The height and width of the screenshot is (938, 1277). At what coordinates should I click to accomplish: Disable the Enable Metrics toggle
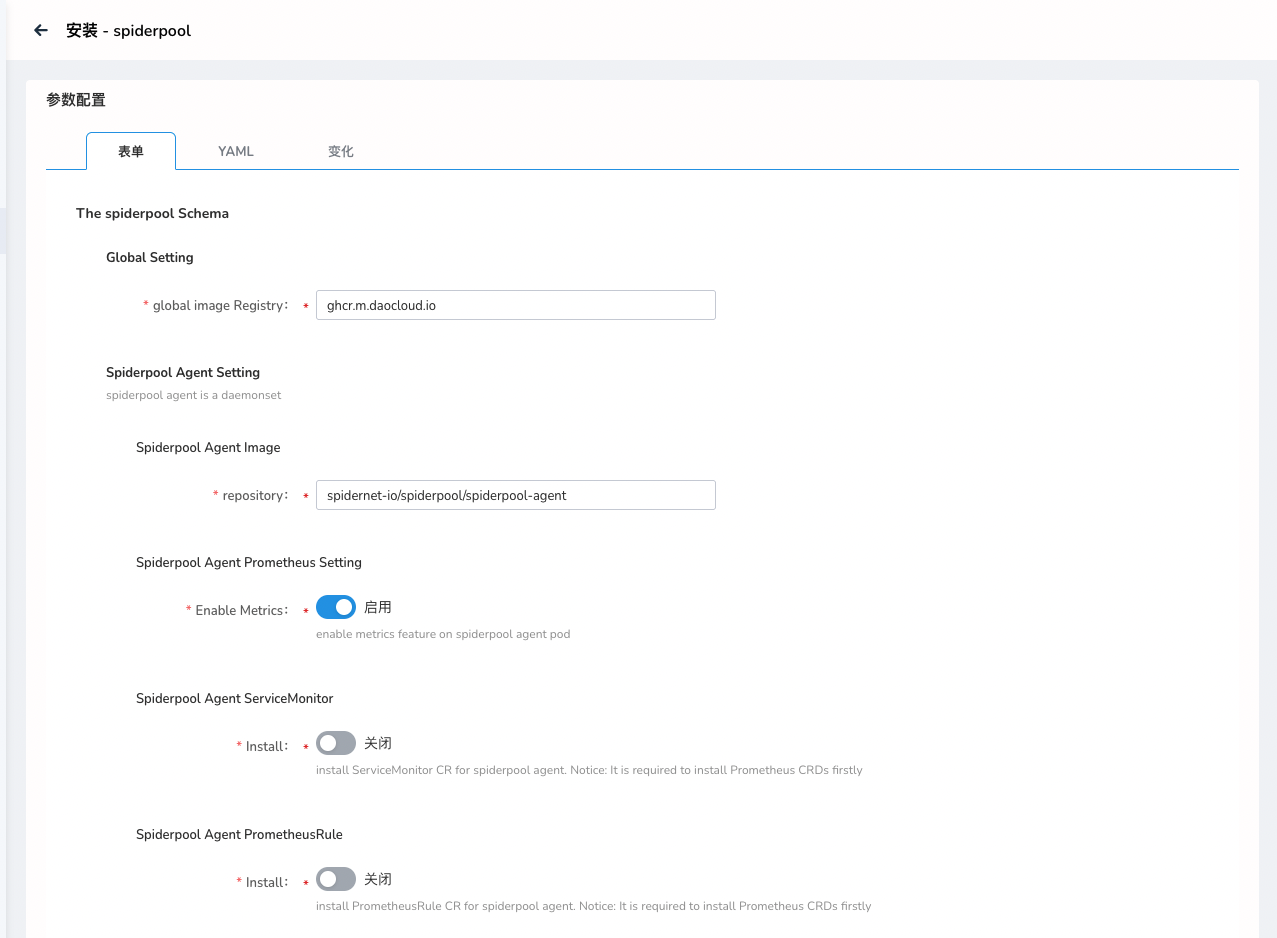click(336, 607)
